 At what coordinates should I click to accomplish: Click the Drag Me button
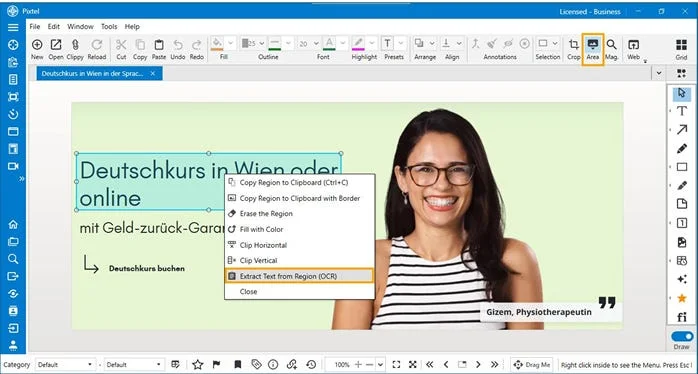(x=532, y=365)
